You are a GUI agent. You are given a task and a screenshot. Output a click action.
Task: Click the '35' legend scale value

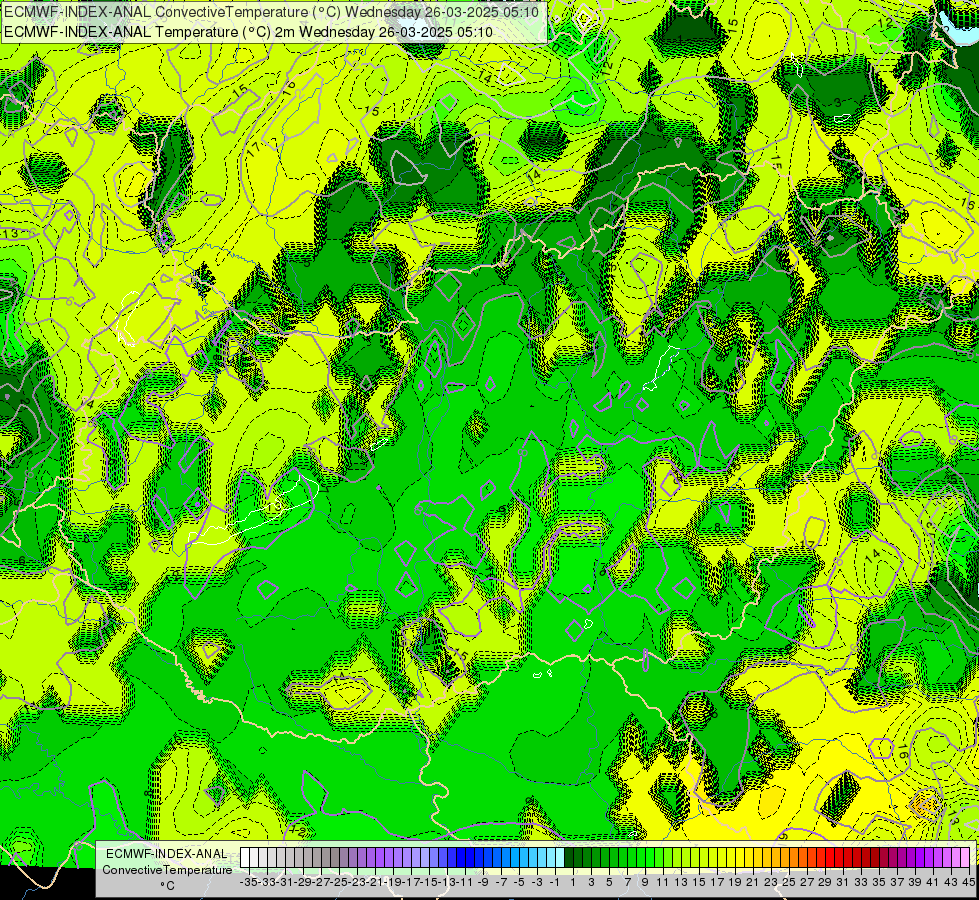879,882
